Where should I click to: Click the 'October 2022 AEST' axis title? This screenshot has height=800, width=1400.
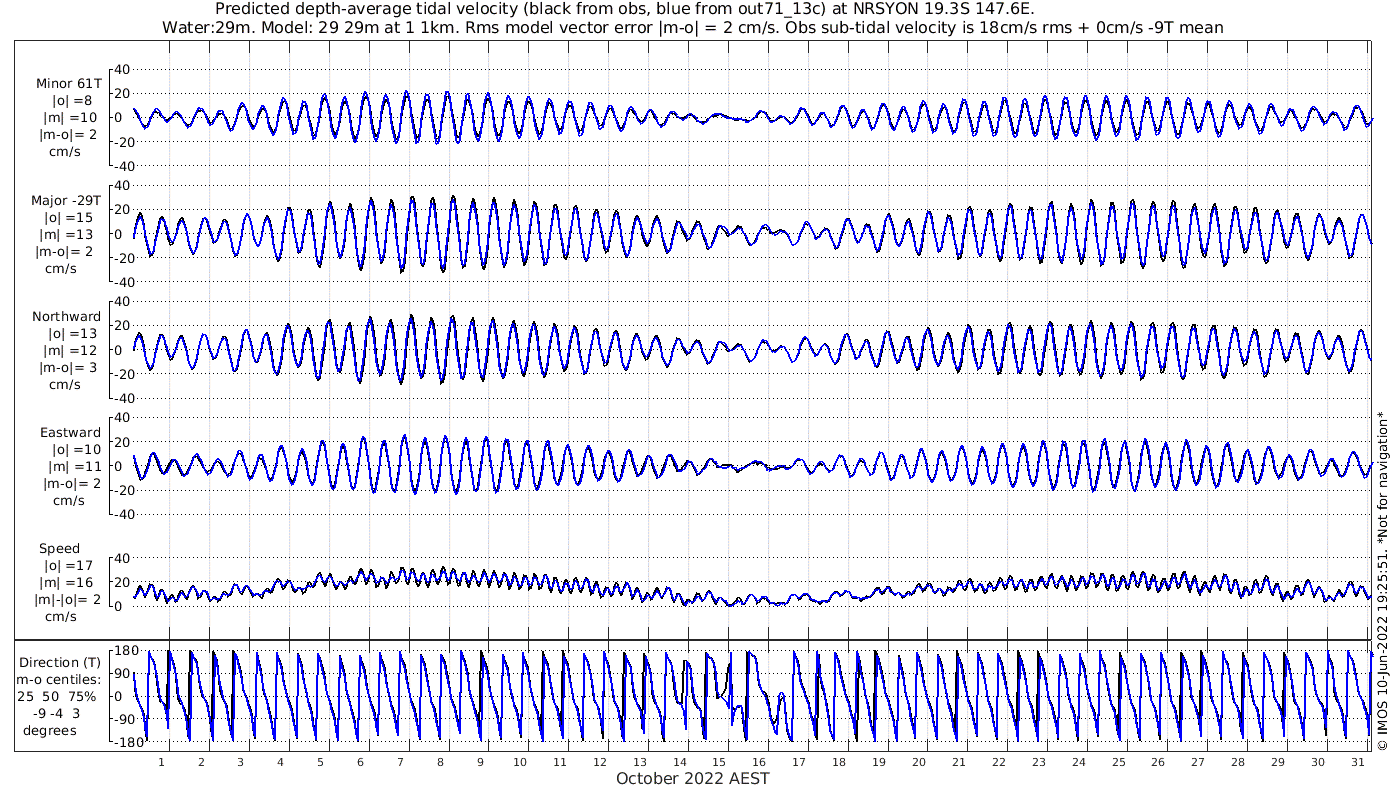[x=692, y=778]
